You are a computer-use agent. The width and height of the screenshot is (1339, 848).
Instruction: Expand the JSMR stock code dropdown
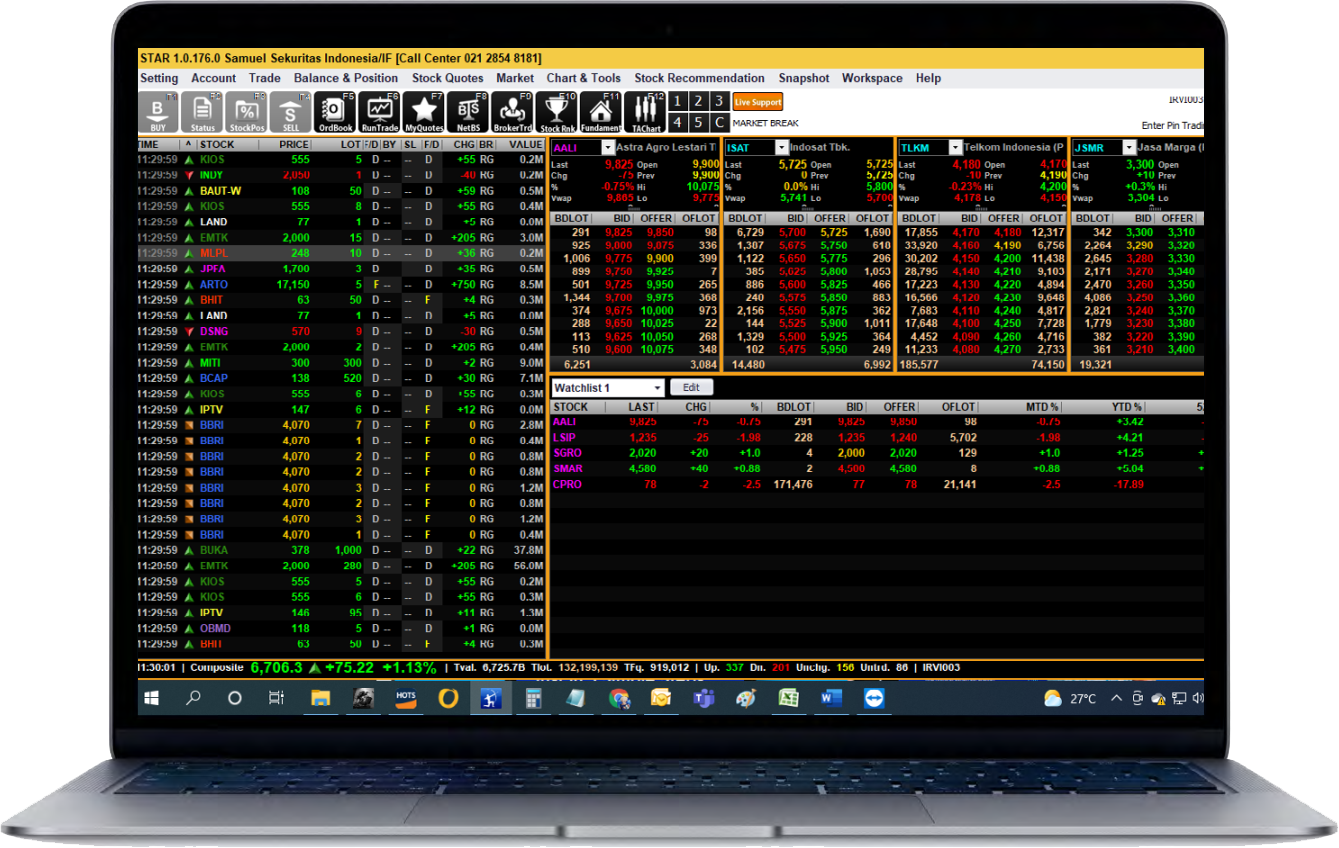[1128, 148]
